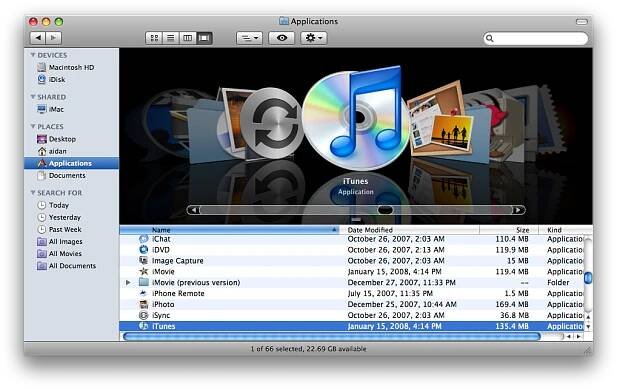Image resolution: width=617 pixels, height=389 pixels.
Task: Sort by the Date Modified column header
Action: tap(409, 230)
